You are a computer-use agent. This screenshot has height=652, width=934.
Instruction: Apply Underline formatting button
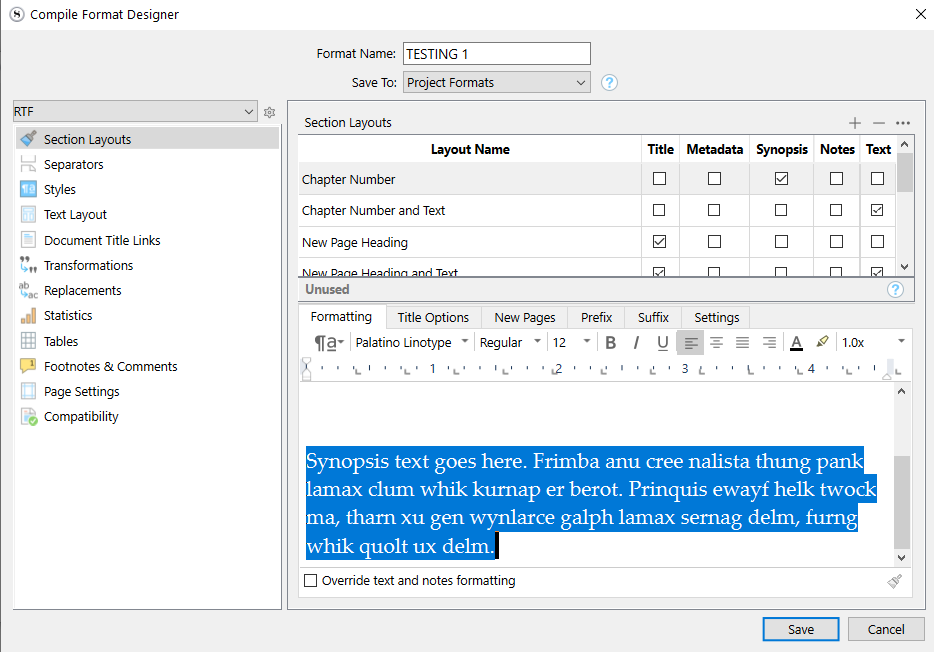click(x=662, y=342)
